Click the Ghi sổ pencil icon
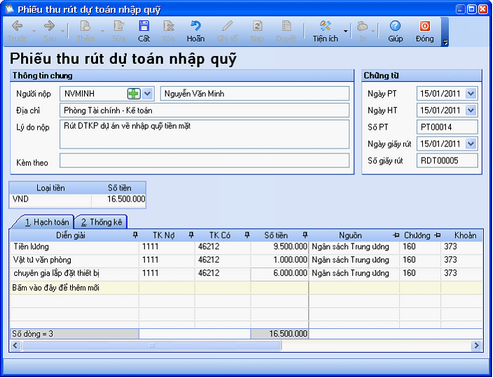493x378 pixels. click(x=227, y=26)
